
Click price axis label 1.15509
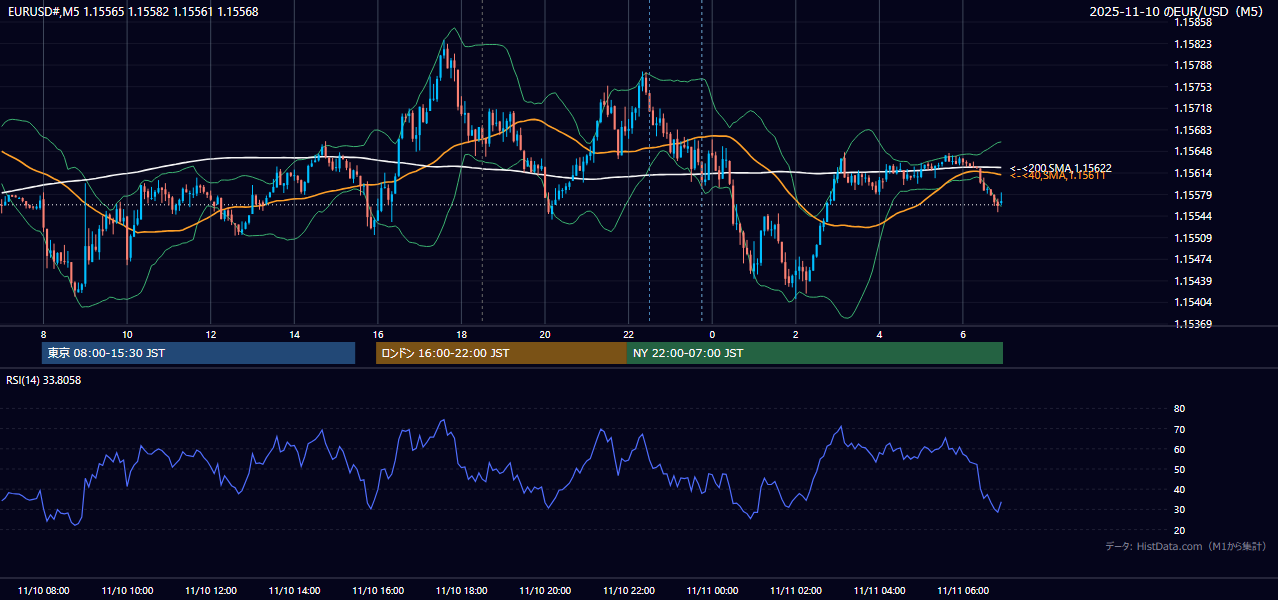pos(1194,238)
